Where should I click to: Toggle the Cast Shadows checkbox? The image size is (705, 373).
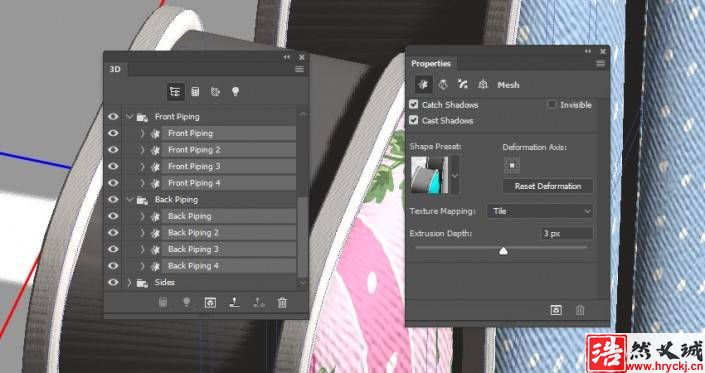click(x=414, y=120)
